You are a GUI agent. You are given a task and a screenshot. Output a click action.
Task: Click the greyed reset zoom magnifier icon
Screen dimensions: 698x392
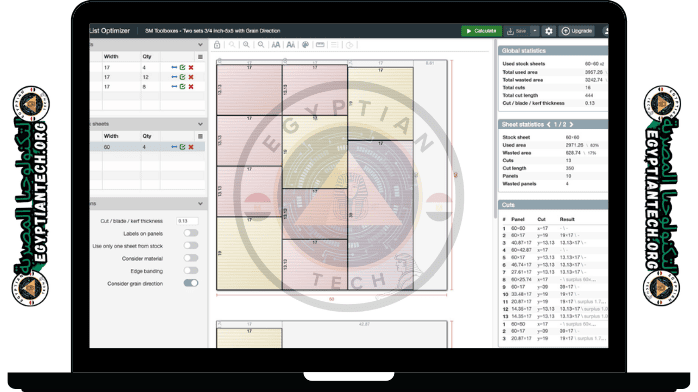coord(231,45)
